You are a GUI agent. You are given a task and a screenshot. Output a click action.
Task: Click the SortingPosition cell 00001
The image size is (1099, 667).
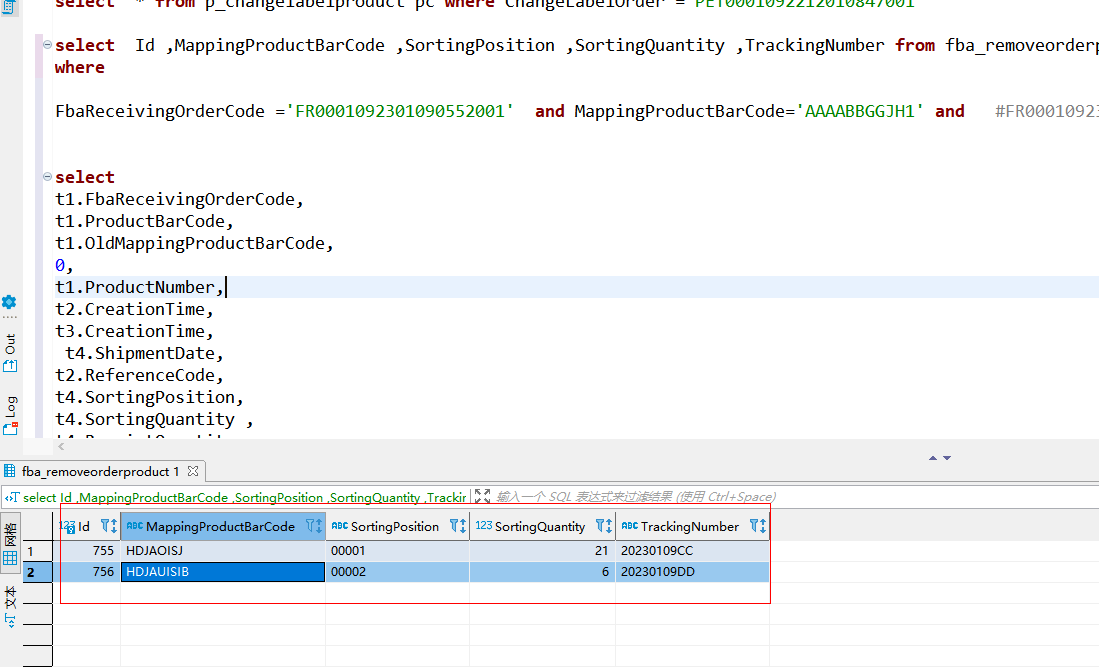(397, 551)
